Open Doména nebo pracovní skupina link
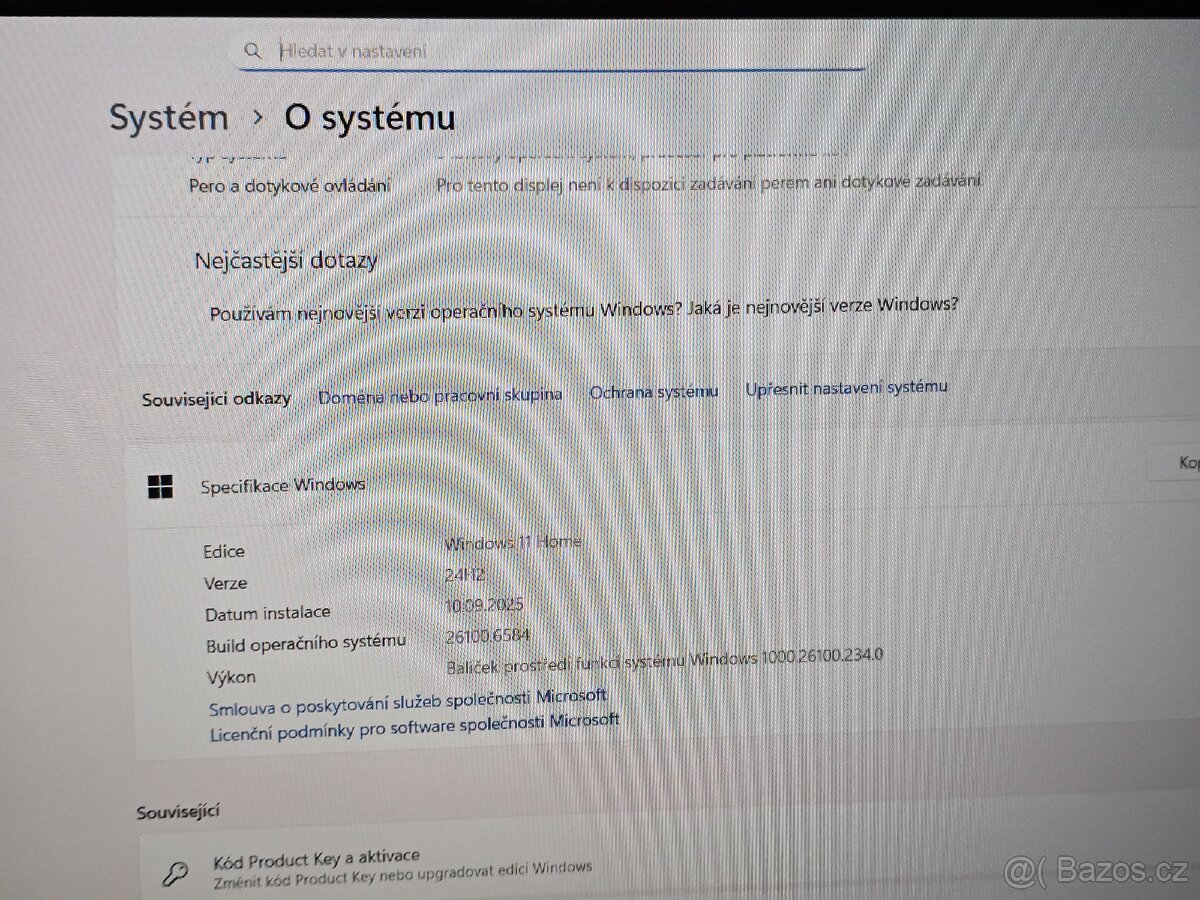 point(440,393)
